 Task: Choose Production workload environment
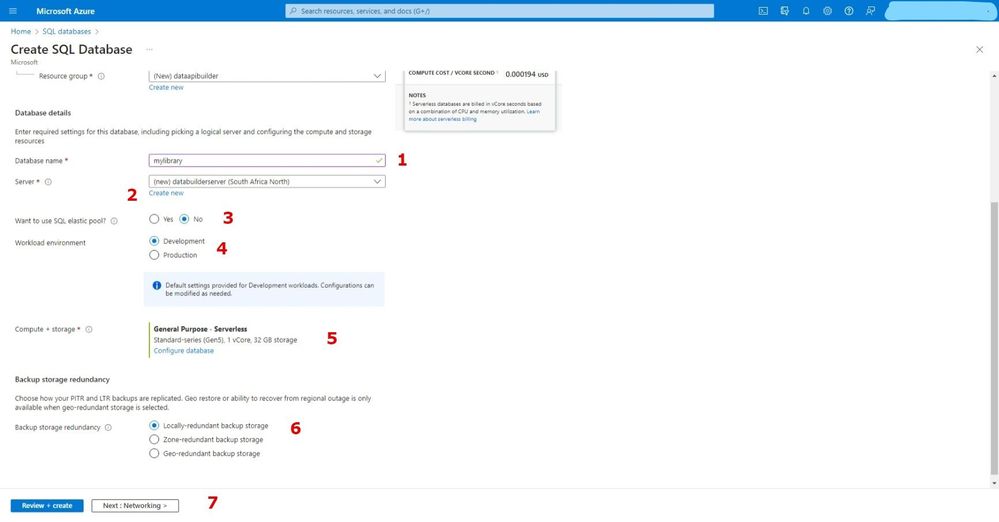point(154,255)
